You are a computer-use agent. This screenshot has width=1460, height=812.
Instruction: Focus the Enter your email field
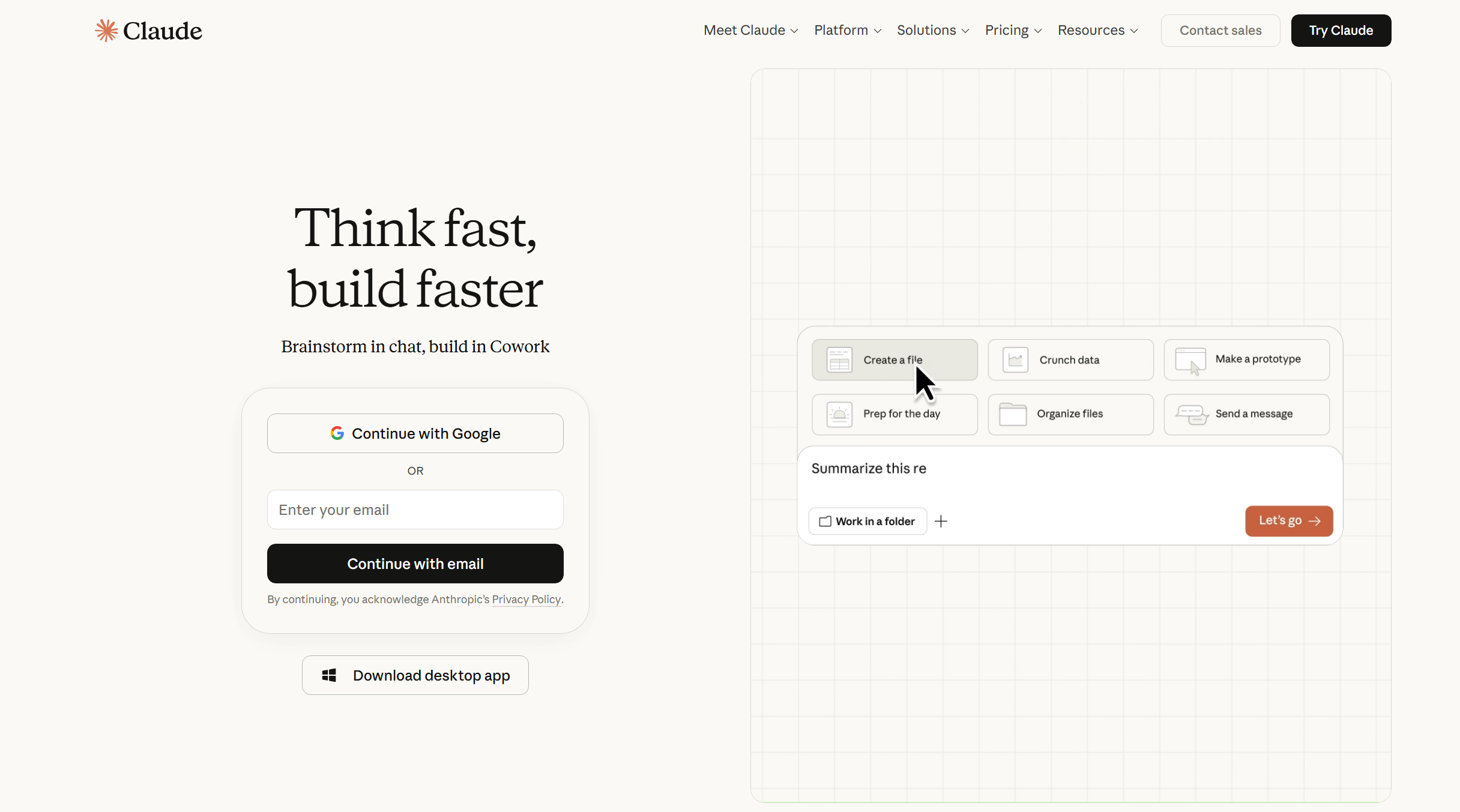coord(415,509)
